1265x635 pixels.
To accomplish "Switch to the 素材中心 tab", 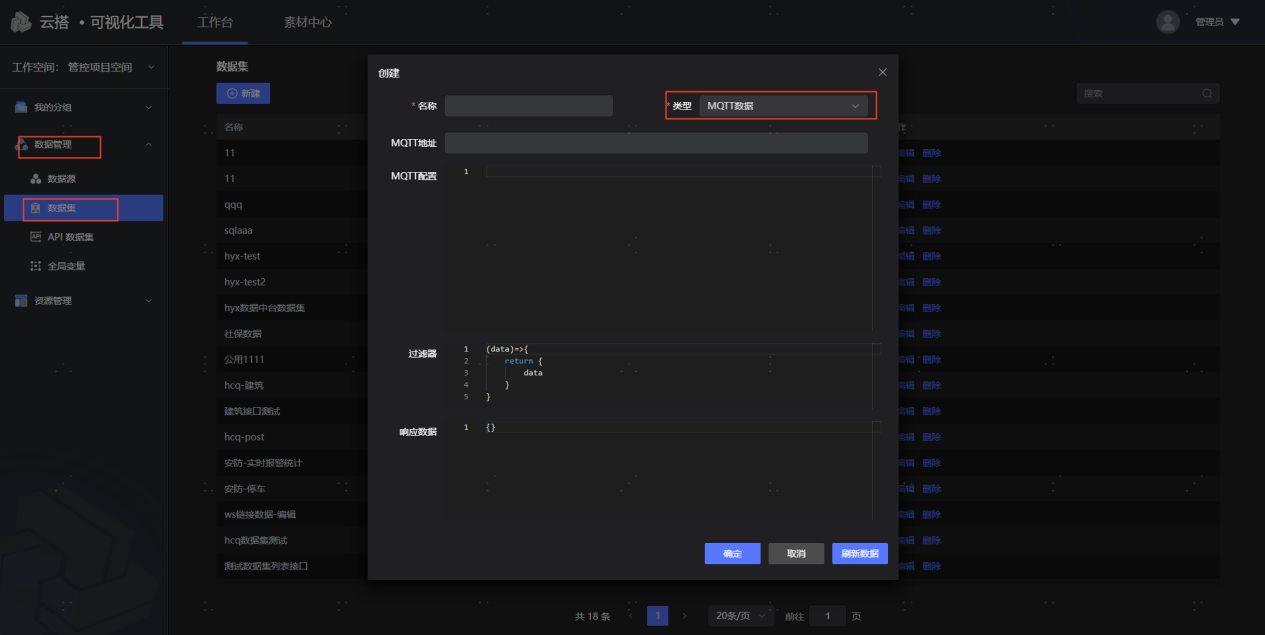I will [x=307, y=22].
